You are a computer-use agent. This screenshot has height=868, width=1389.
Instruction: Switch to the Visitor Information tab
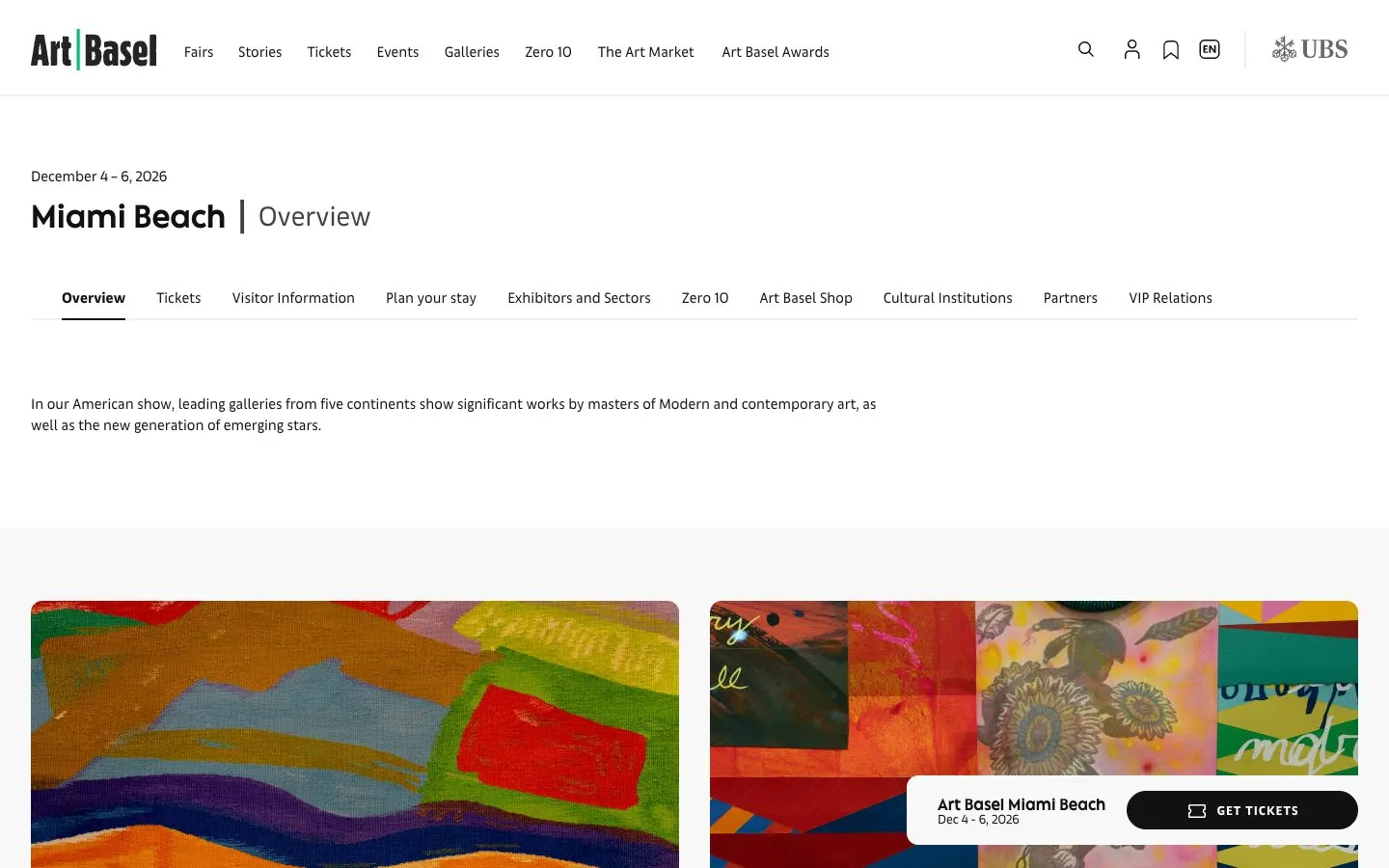293,298
